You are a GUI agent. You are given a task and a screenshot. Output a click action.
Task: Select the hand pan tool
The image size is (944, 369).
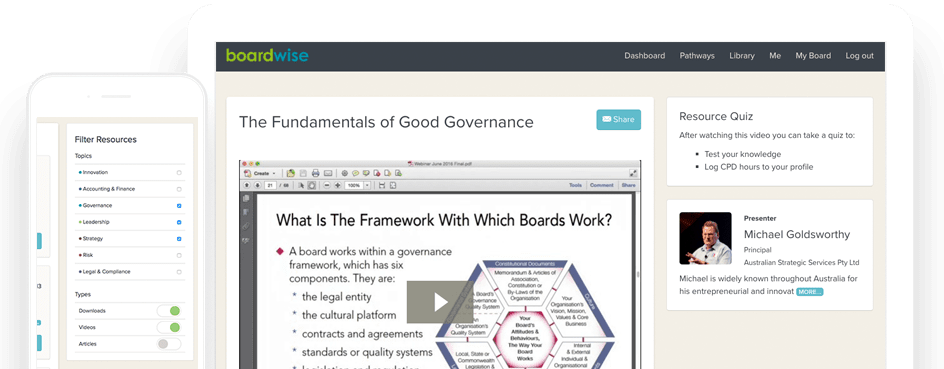[311, 185]
